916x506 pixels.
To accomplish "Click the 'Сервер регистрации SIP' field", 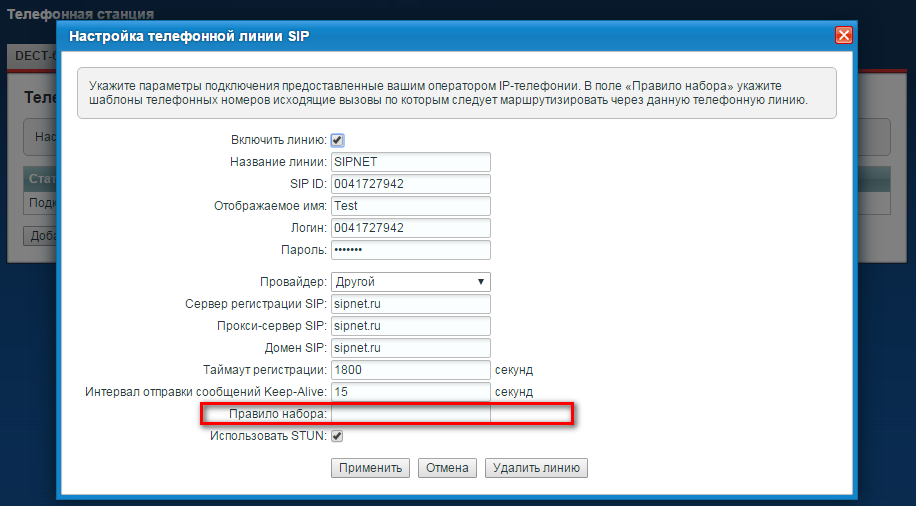I will [410, 304].
